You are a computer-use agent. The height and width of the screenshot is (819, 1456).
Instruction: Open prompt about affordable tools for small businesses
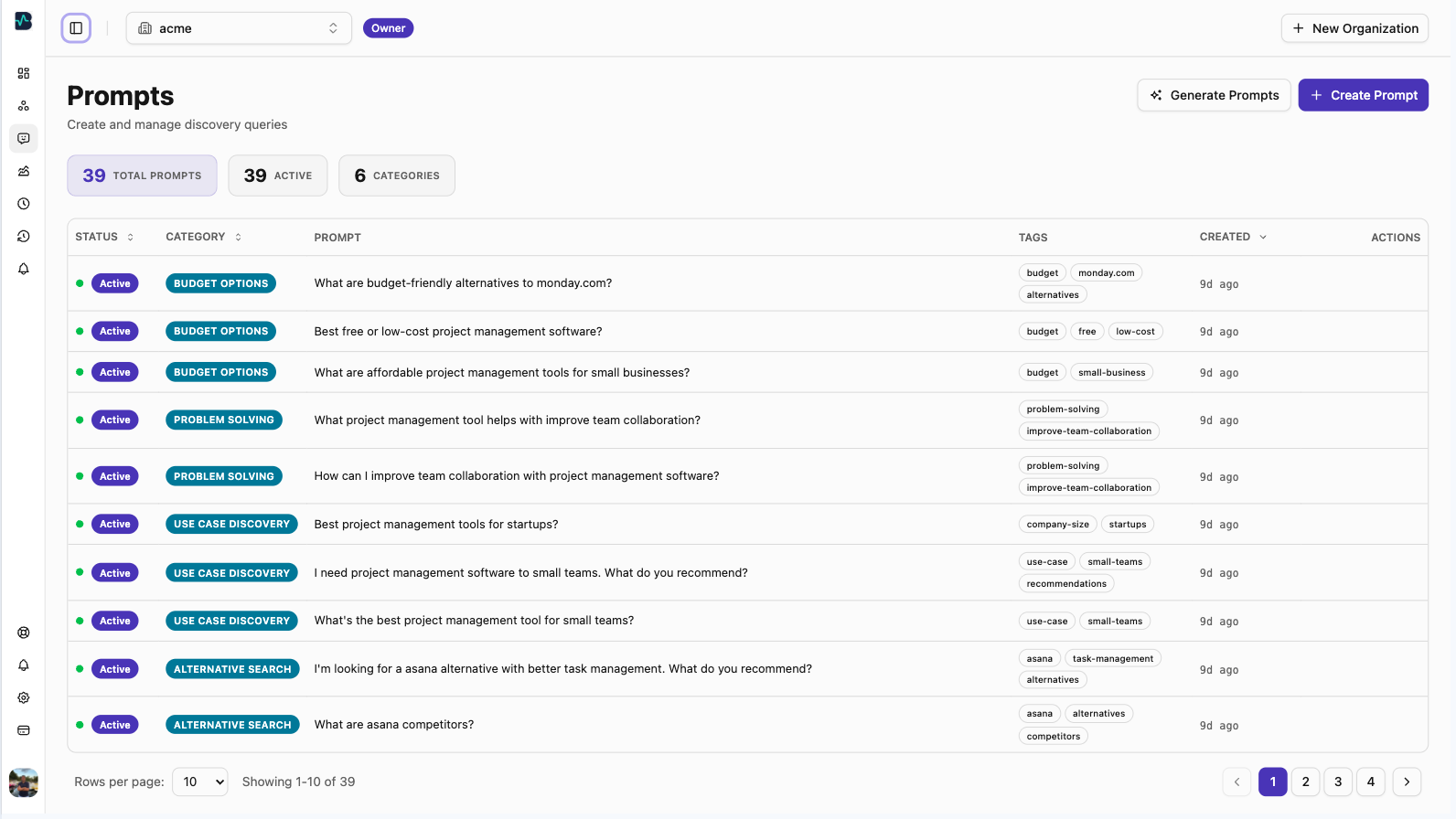coord(502,372)
